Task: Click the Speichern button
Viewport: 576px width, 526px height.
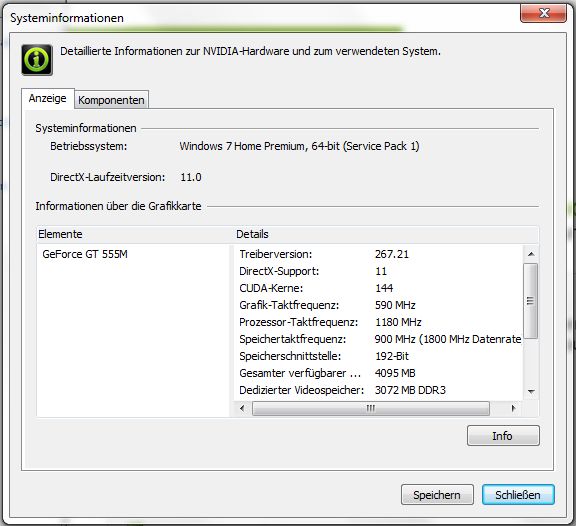Action: (437, 494)
